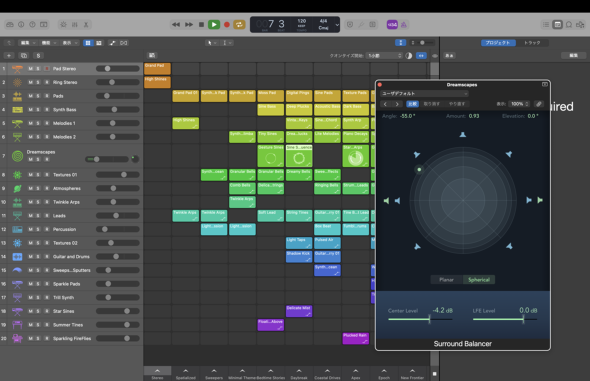Screen dimensions: 590x381
Task: Open the 100% view size dropdown
Action: [x=519, y=104]
